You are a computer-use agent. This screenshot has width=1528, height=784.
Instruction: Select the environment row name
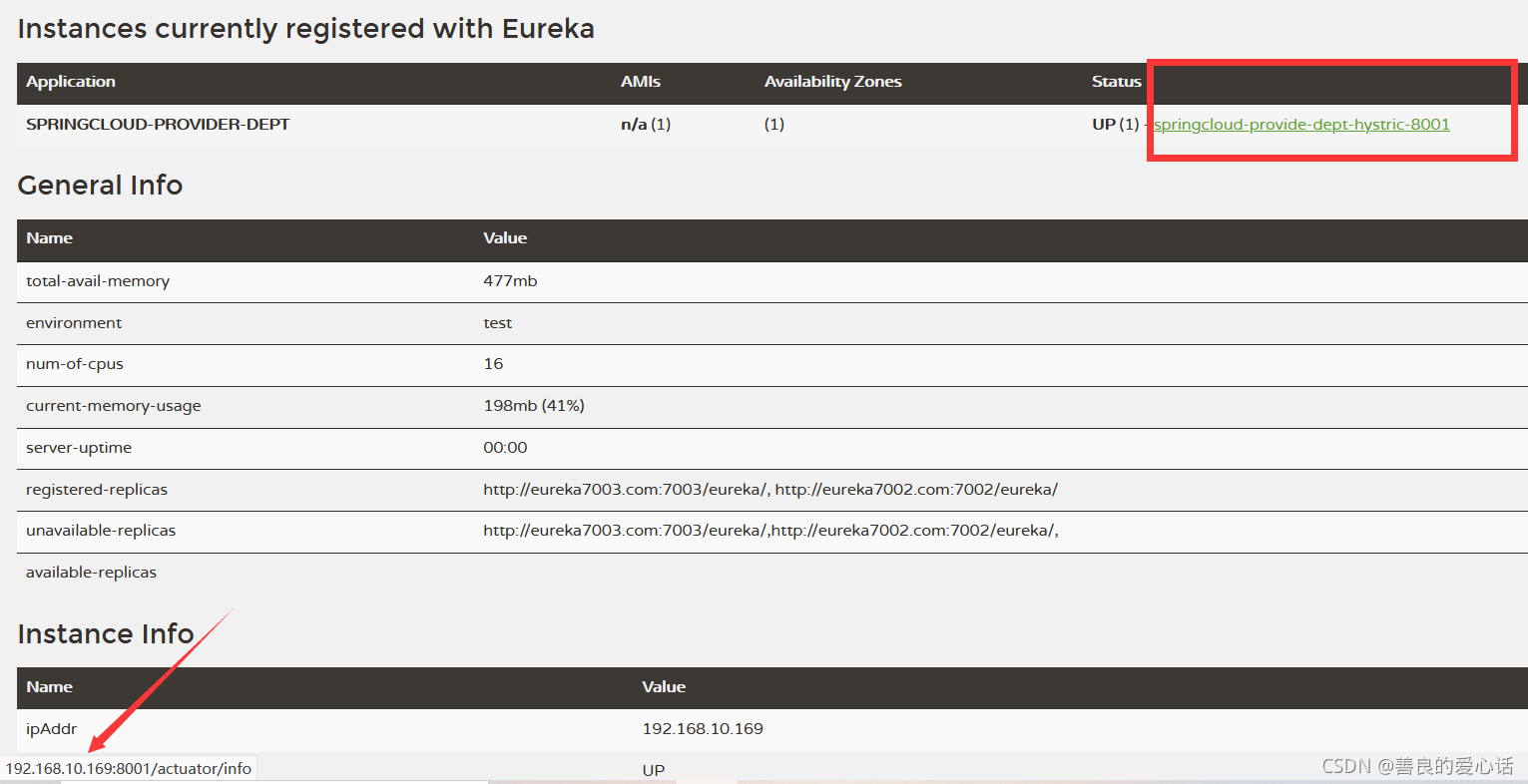[x=74, y=323]
